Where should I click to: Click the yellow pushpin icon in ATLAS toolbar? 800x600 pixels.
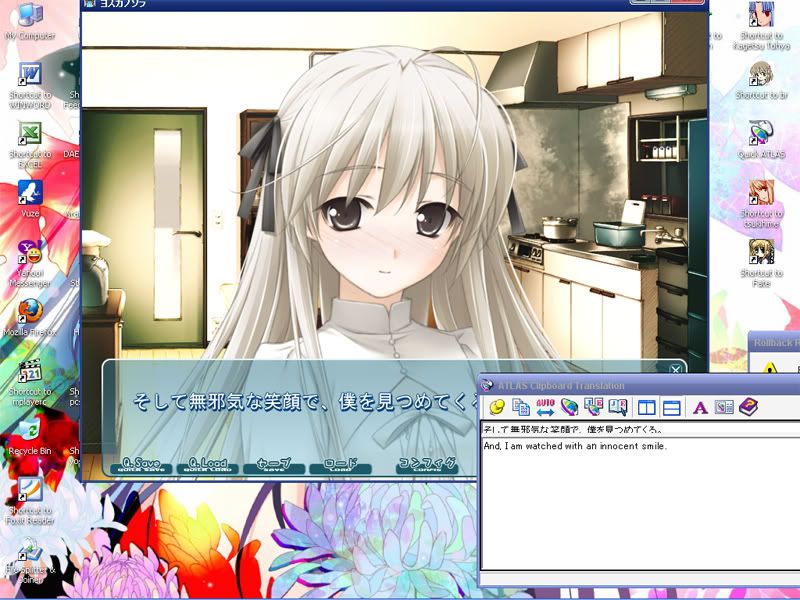point(497,407)
